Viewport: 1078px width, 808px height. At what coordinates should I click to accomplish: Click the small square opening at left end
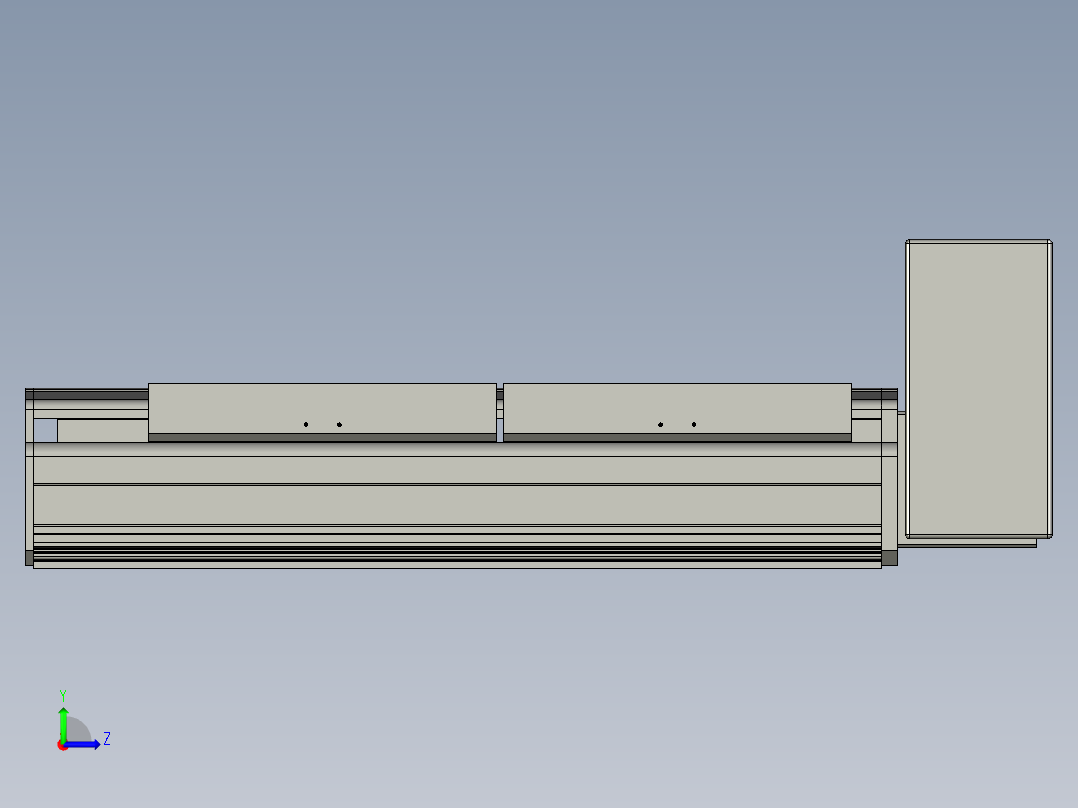click(x=45, y=431)
